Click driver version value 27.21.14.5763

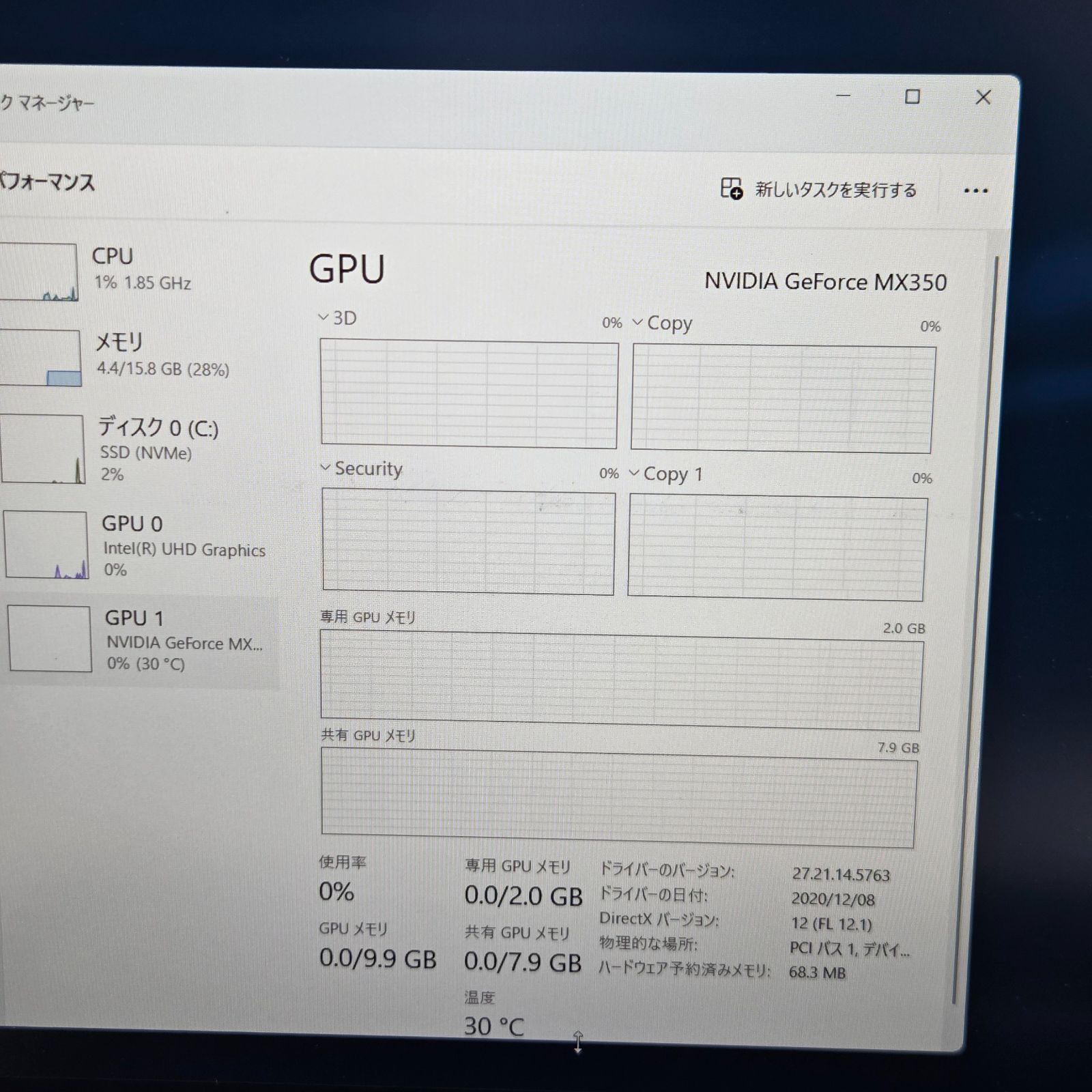coord(841,874)
